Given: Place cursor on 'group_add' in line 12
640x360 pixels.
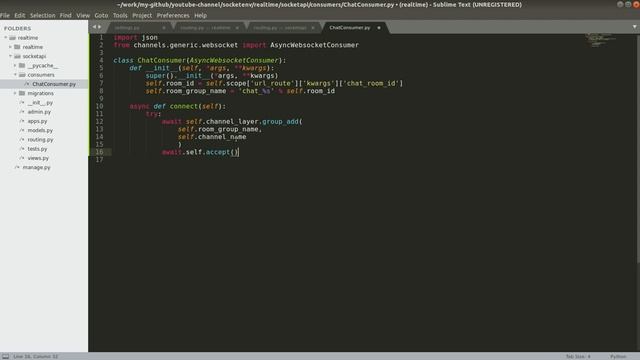Looking at the screenshot, I should 280,122.
